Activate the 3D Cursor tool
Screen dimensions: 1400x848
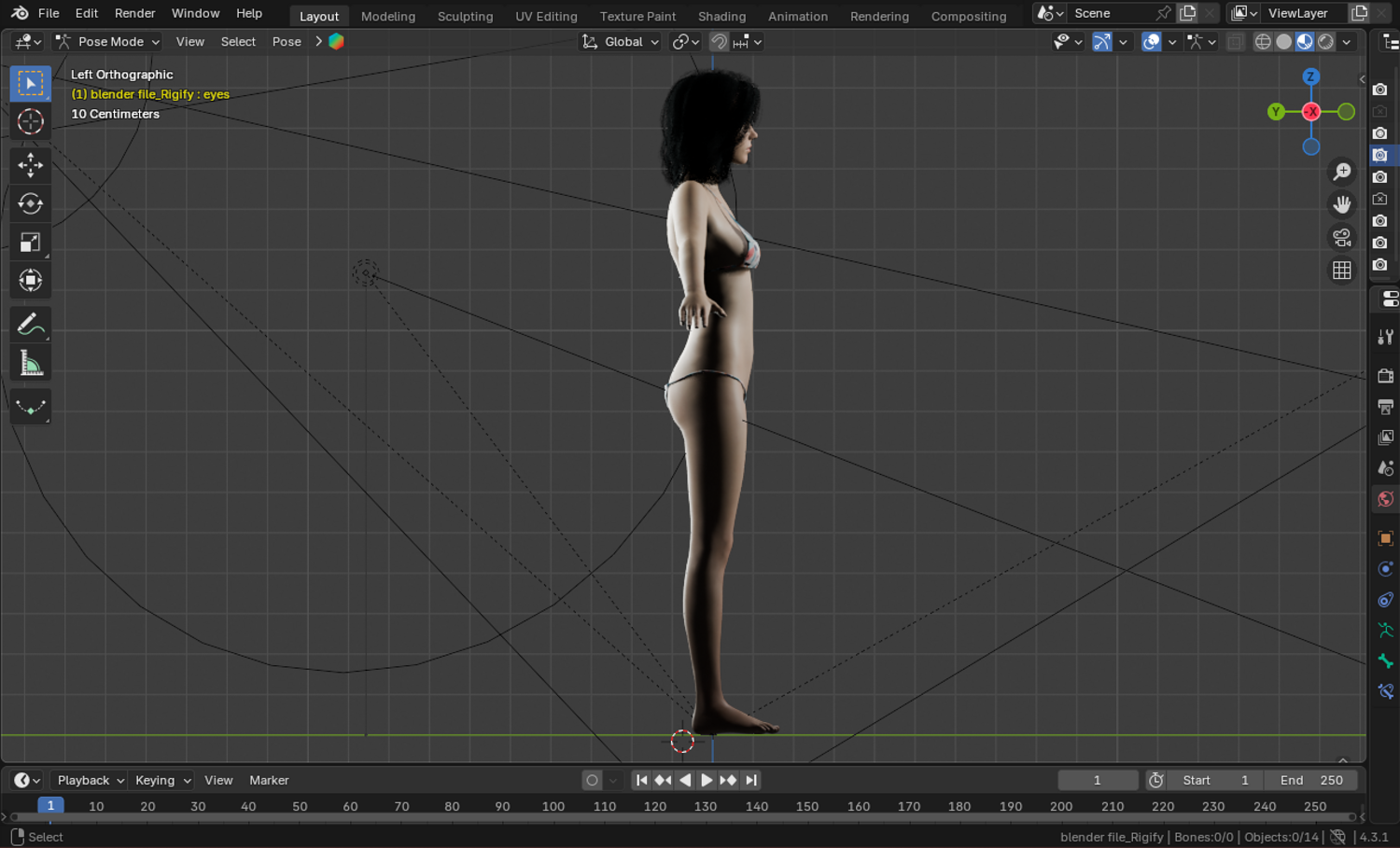point(31,122)
